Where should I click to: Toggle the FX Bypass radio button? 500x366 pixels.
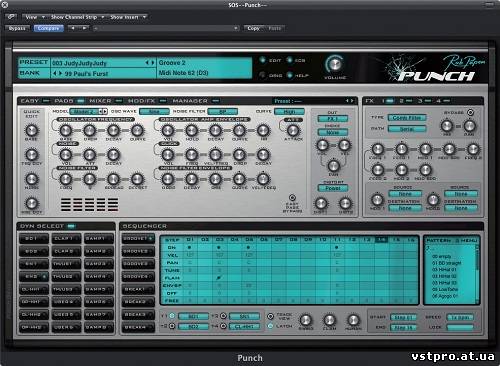pos(470,112)
